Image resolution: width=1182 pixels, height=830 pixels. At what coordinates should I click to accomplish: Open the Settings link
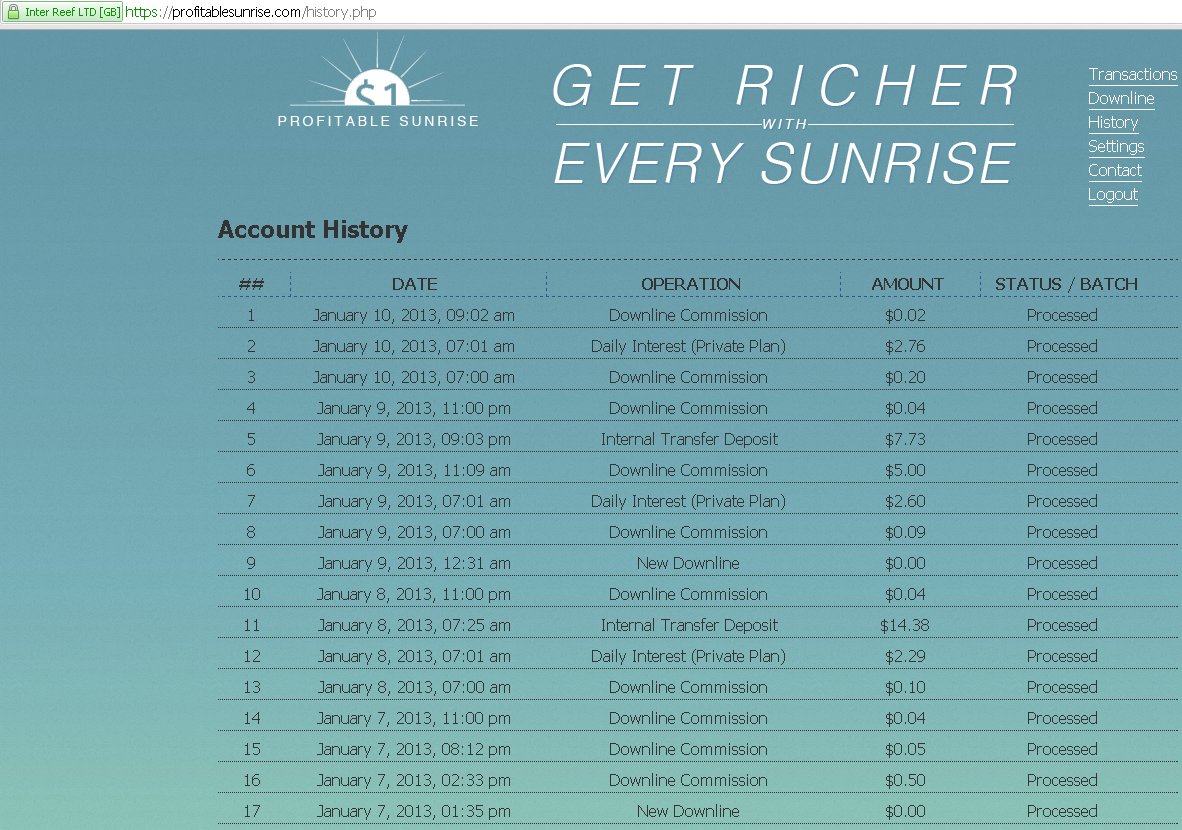point(1116,146)
